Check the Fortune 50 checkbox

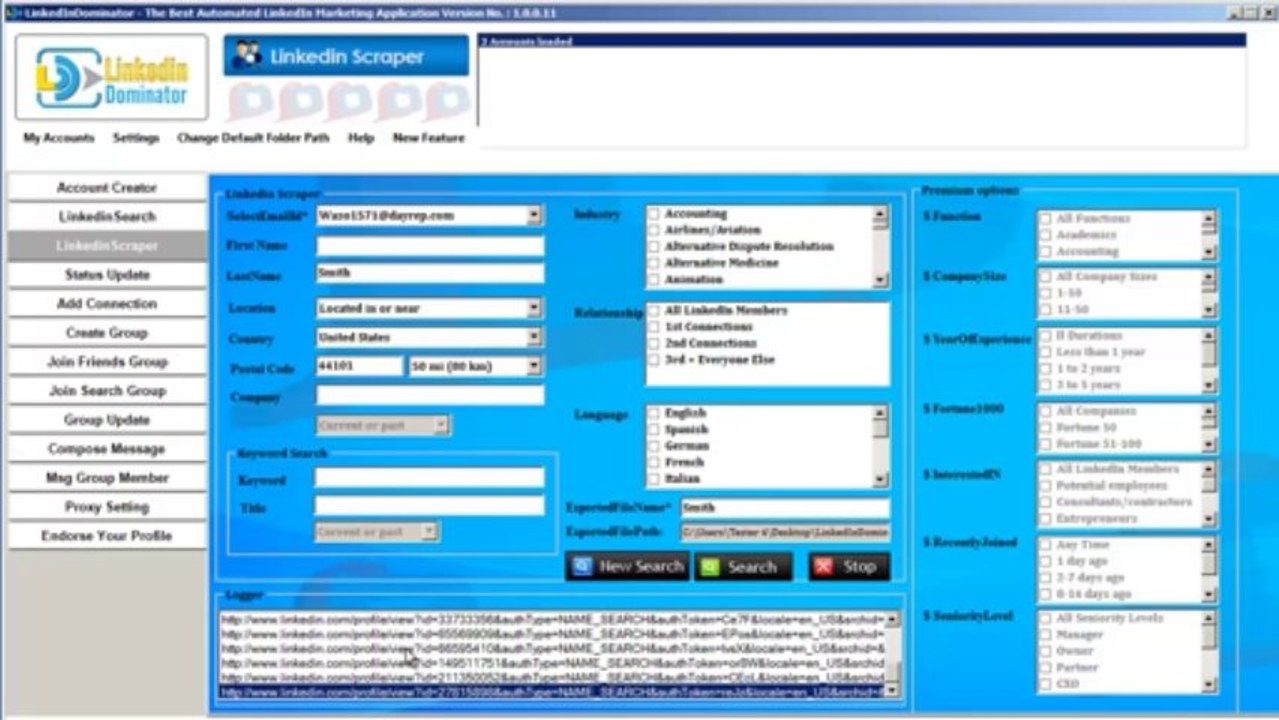click(1045, 427)
